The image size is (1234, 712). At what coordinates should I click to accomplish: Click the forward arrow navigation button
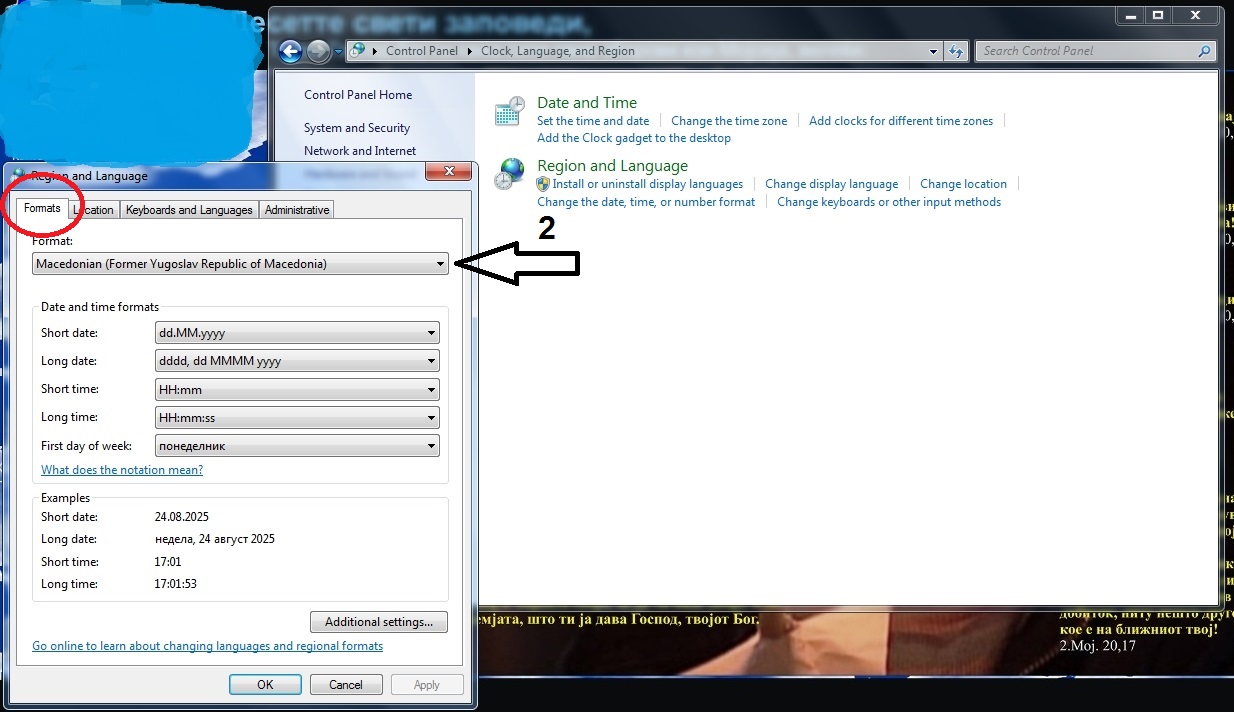point(318,51)
